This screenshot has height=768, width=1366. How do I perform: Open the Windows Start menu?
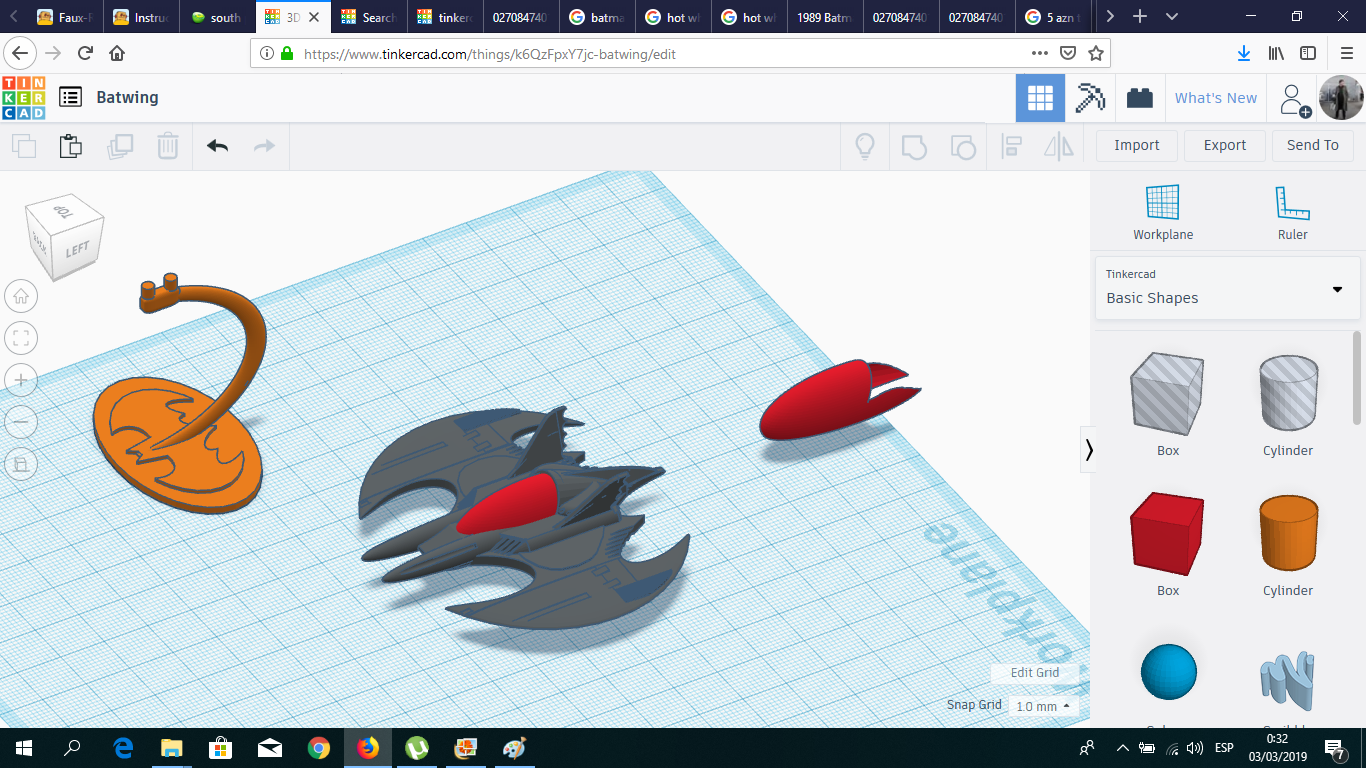point(24,748)
